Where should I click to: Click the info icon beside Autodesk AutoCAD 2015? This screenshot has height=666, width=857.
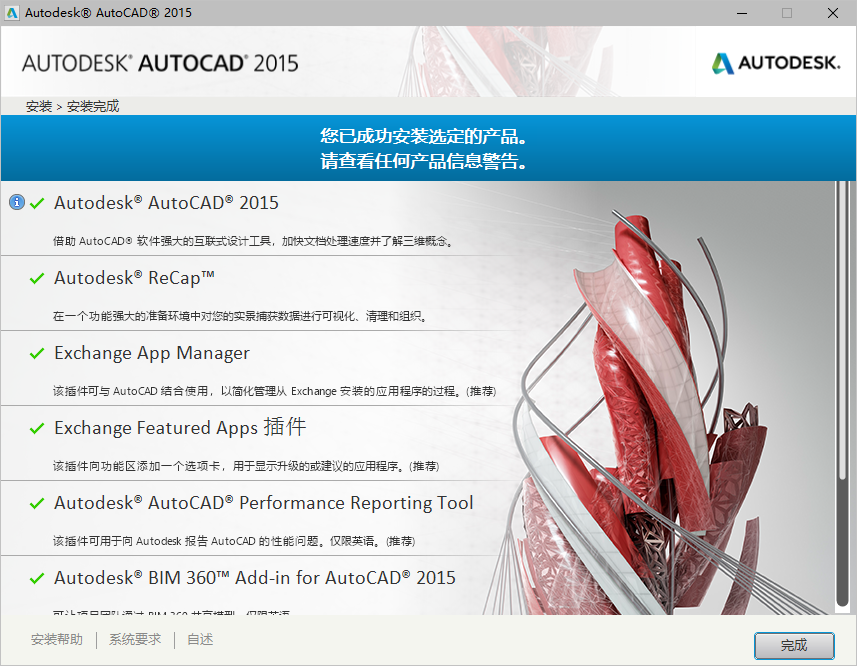click(16, 202)
